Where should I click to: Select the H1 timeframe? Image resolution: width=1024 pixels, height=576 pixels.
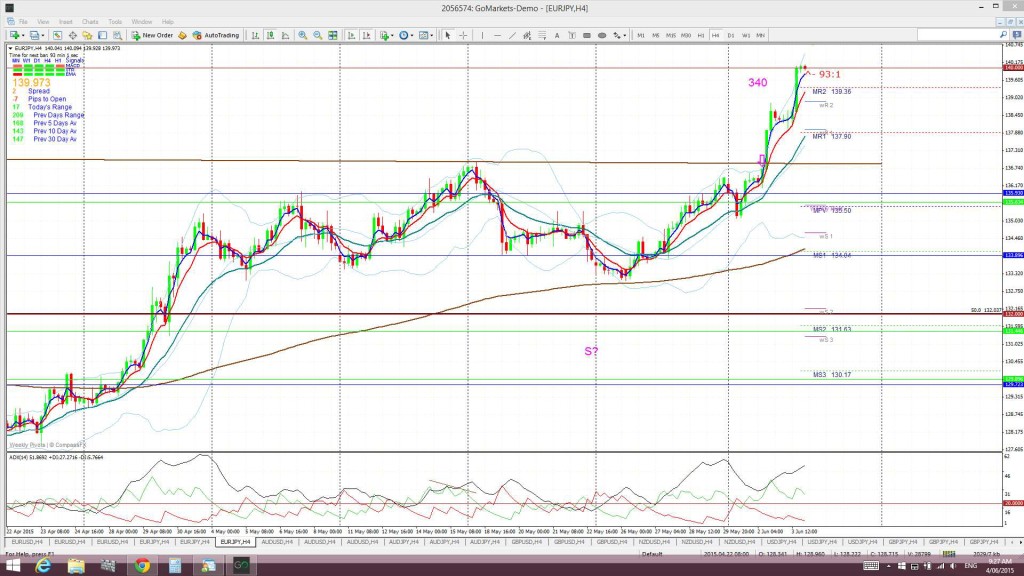click(x=701, y=35)
